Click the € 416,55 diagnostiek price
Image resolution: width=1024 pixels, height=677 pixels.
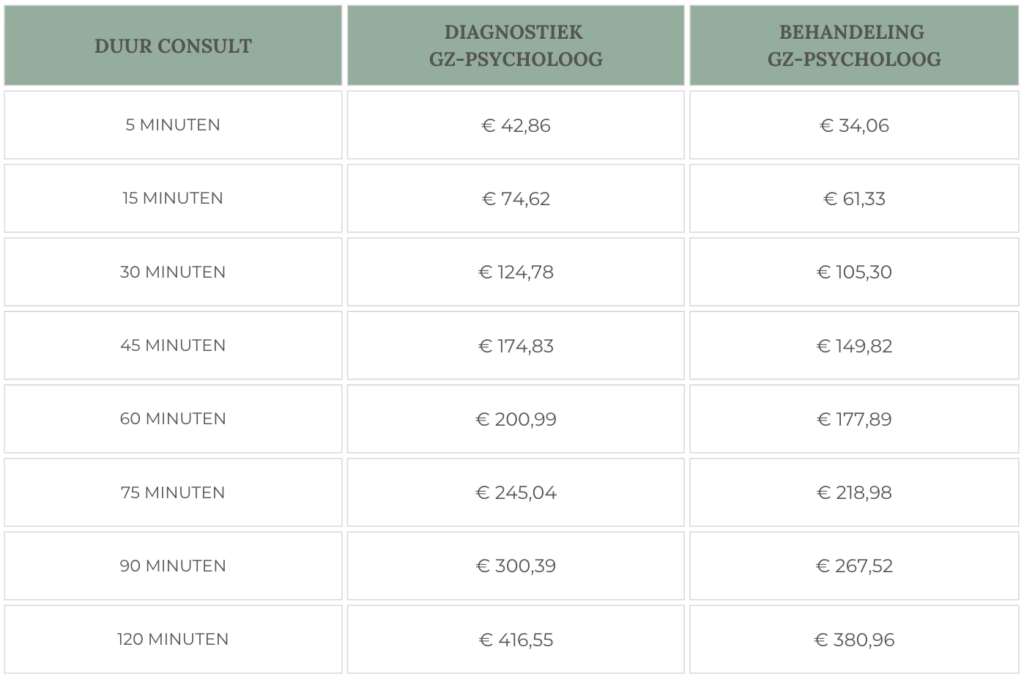(515, 639)
